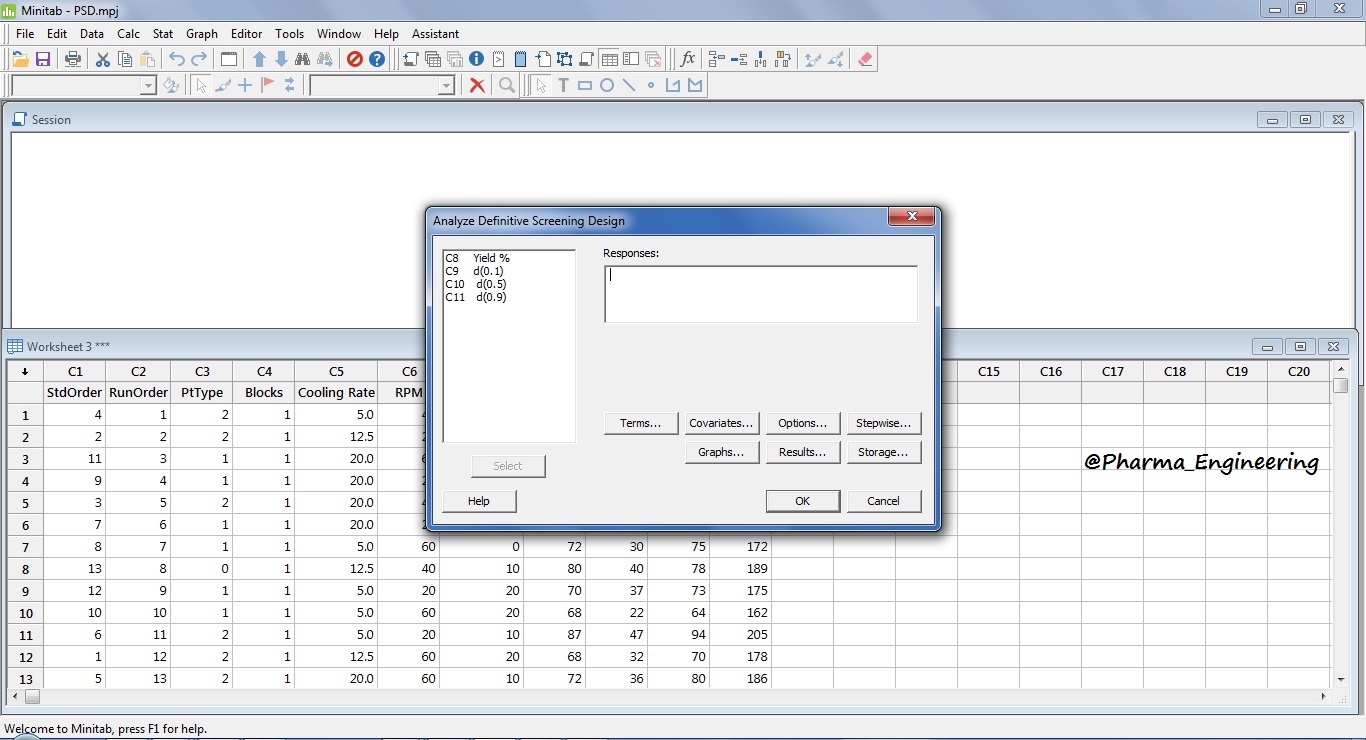
Task: Open the Calculator fx tool
Action: (x=687, y=59)
